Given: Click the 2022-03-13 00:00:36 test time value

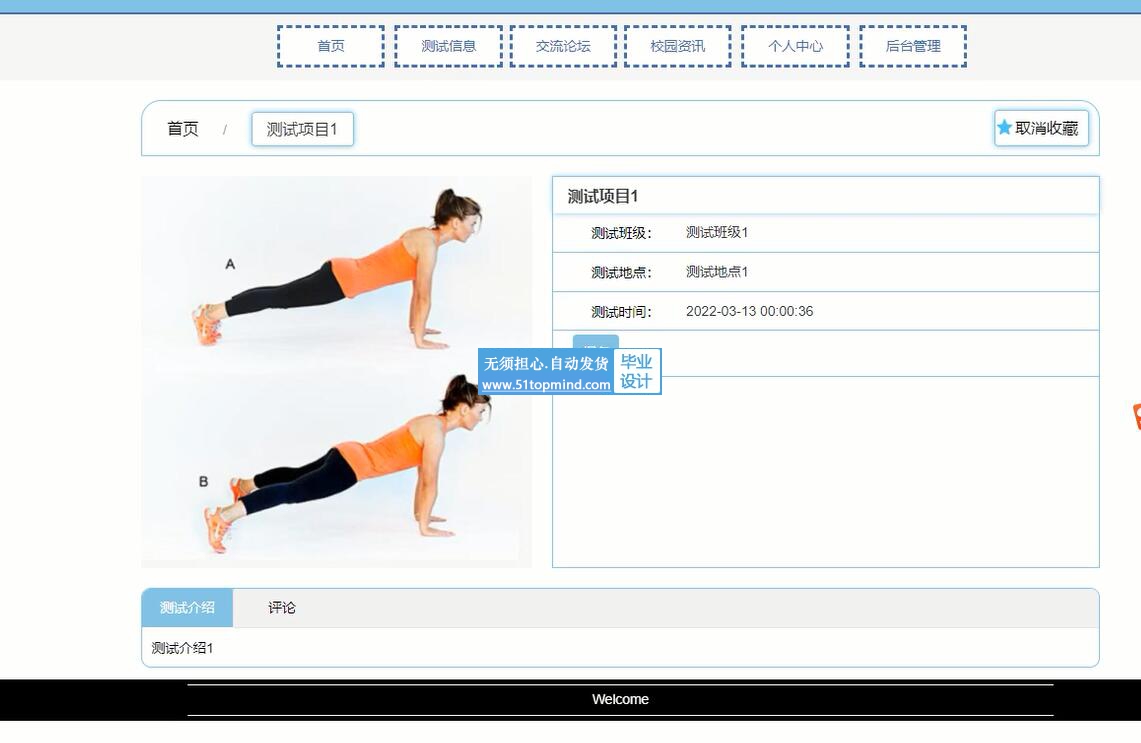Looking at the screenshot, I should tap(749, 311).
